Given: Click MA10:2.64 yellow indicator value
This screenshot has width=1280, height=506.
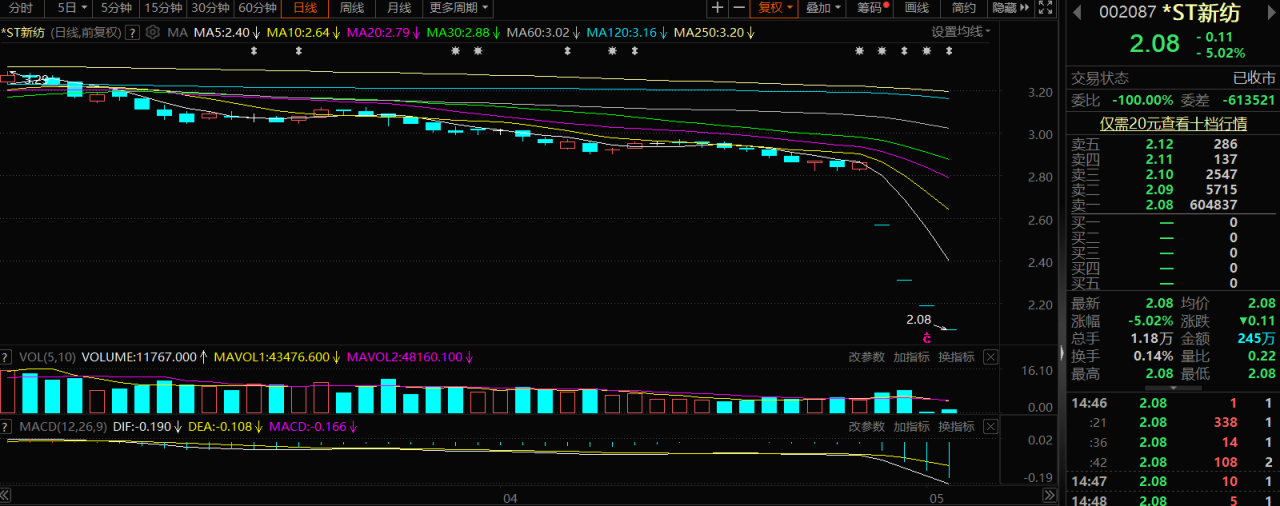Looking at the screenshot, I should 304,32.
